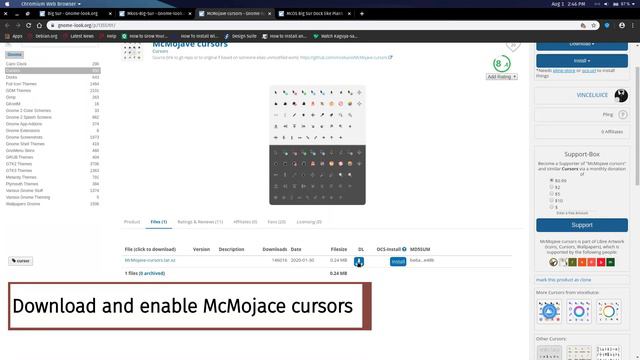
Task: Open the Latest News bookmark
Action: tap(79, 36)
